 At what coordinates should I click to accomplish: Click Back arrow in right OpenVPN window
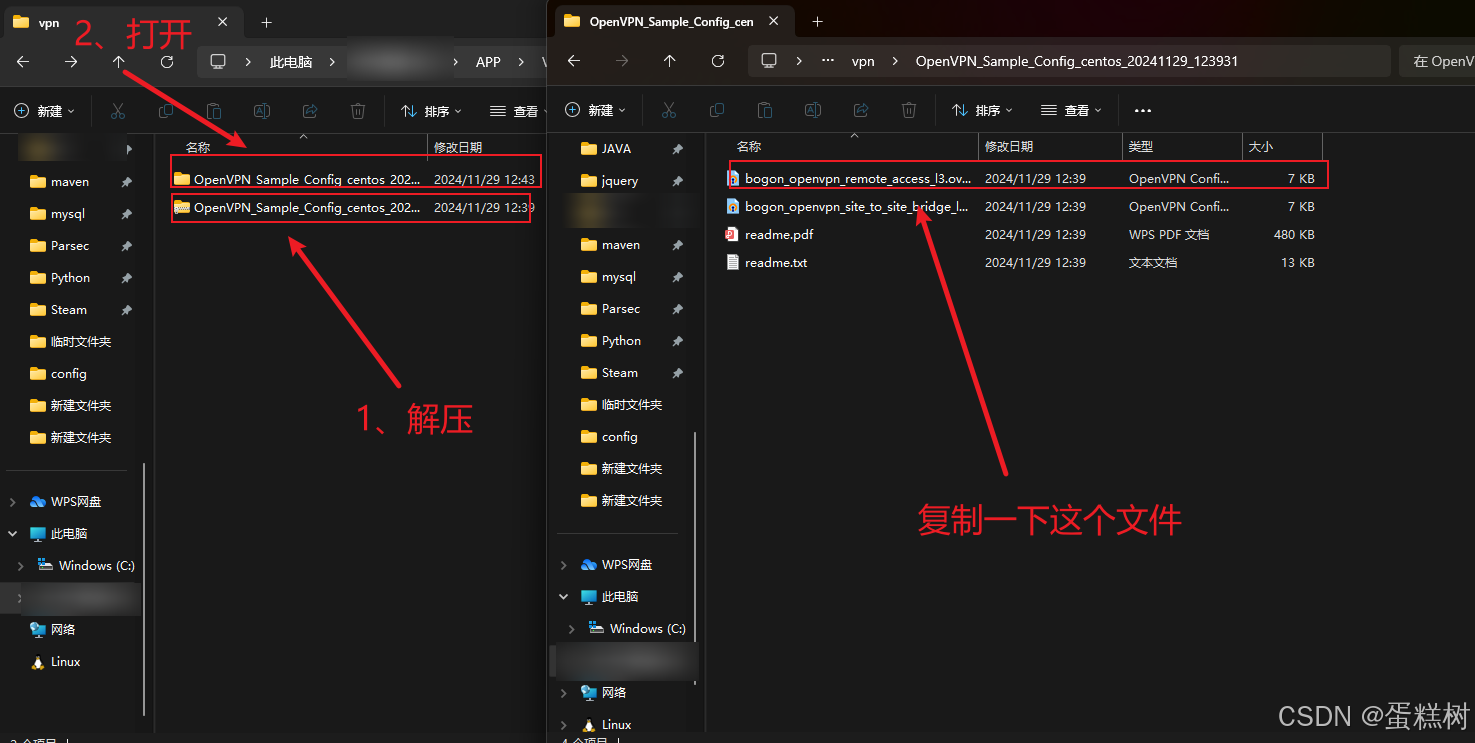[x=574, y=61]
